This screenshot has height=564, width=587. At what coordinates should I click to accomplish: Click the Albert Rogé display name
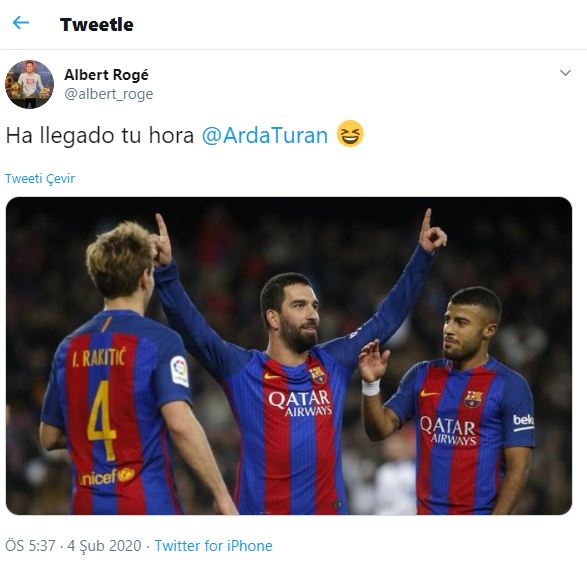[106, 75]
